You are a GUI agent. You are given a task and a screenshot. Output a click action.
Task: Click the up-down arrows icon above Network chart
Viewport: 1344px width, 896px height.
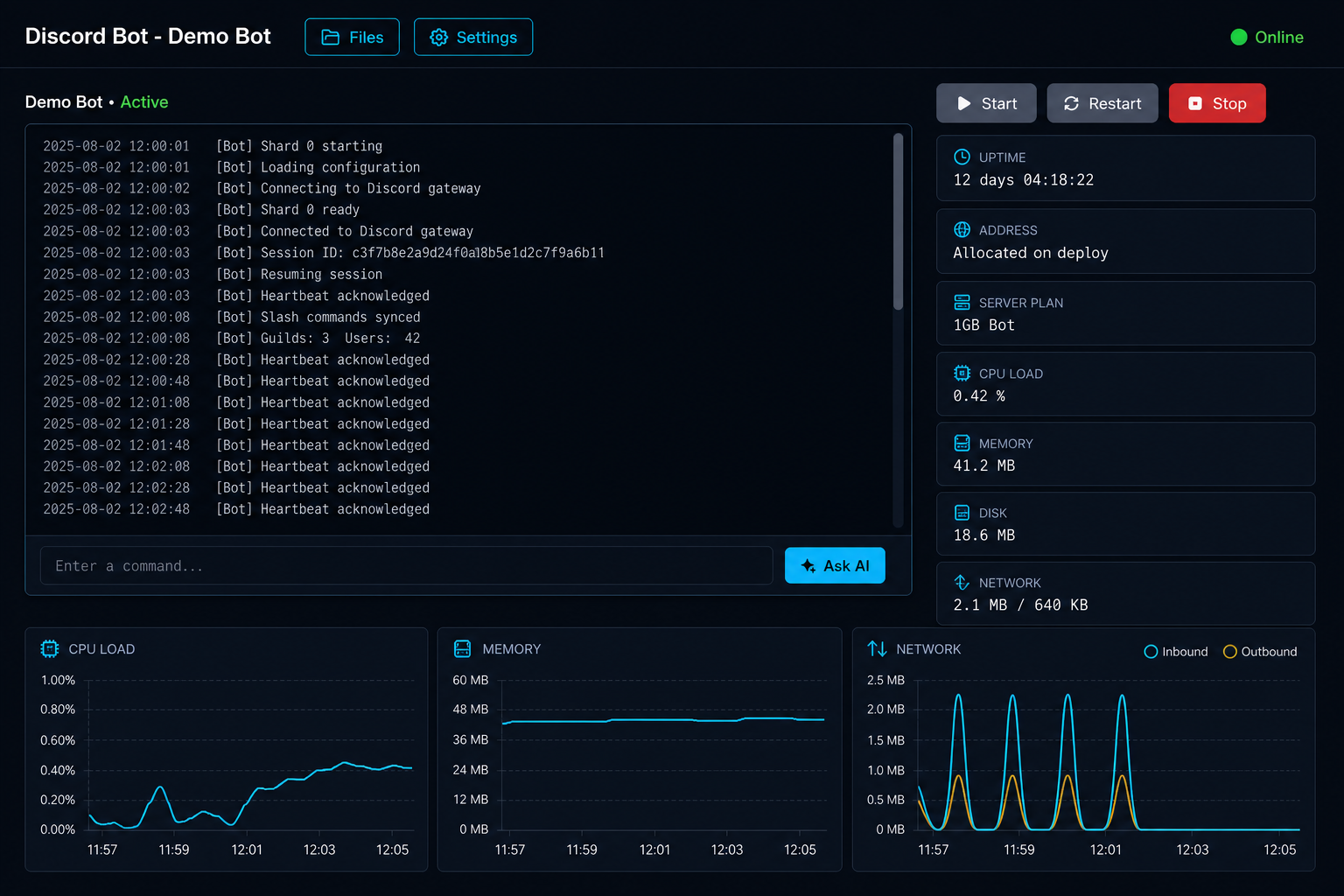[x=877, y=648]
